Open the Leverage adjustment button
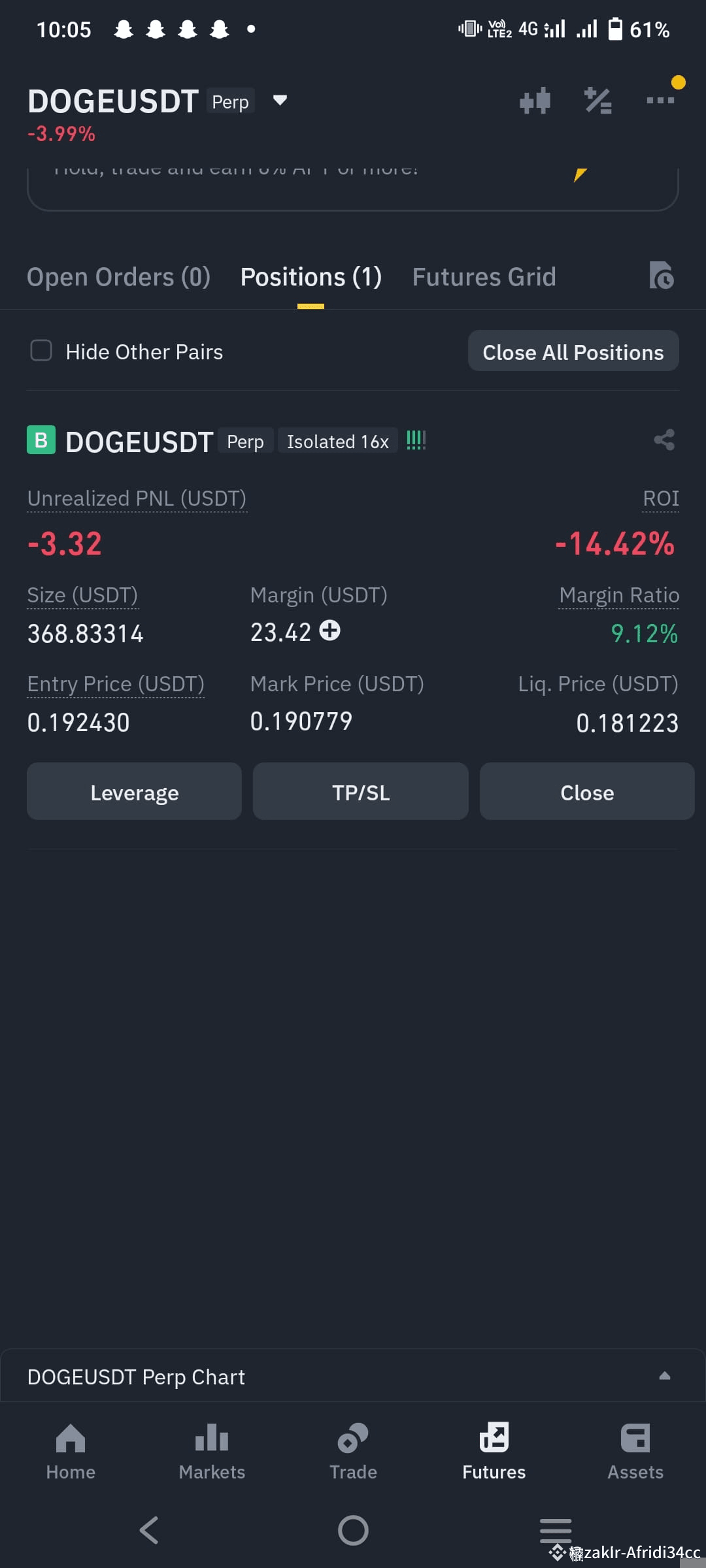 (133, 792)
